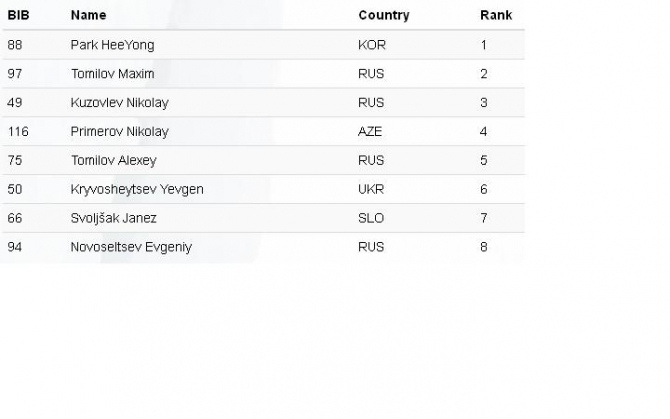The image size is (670, 419).
Task: Click the Name column header
Action: coord(88,16)
